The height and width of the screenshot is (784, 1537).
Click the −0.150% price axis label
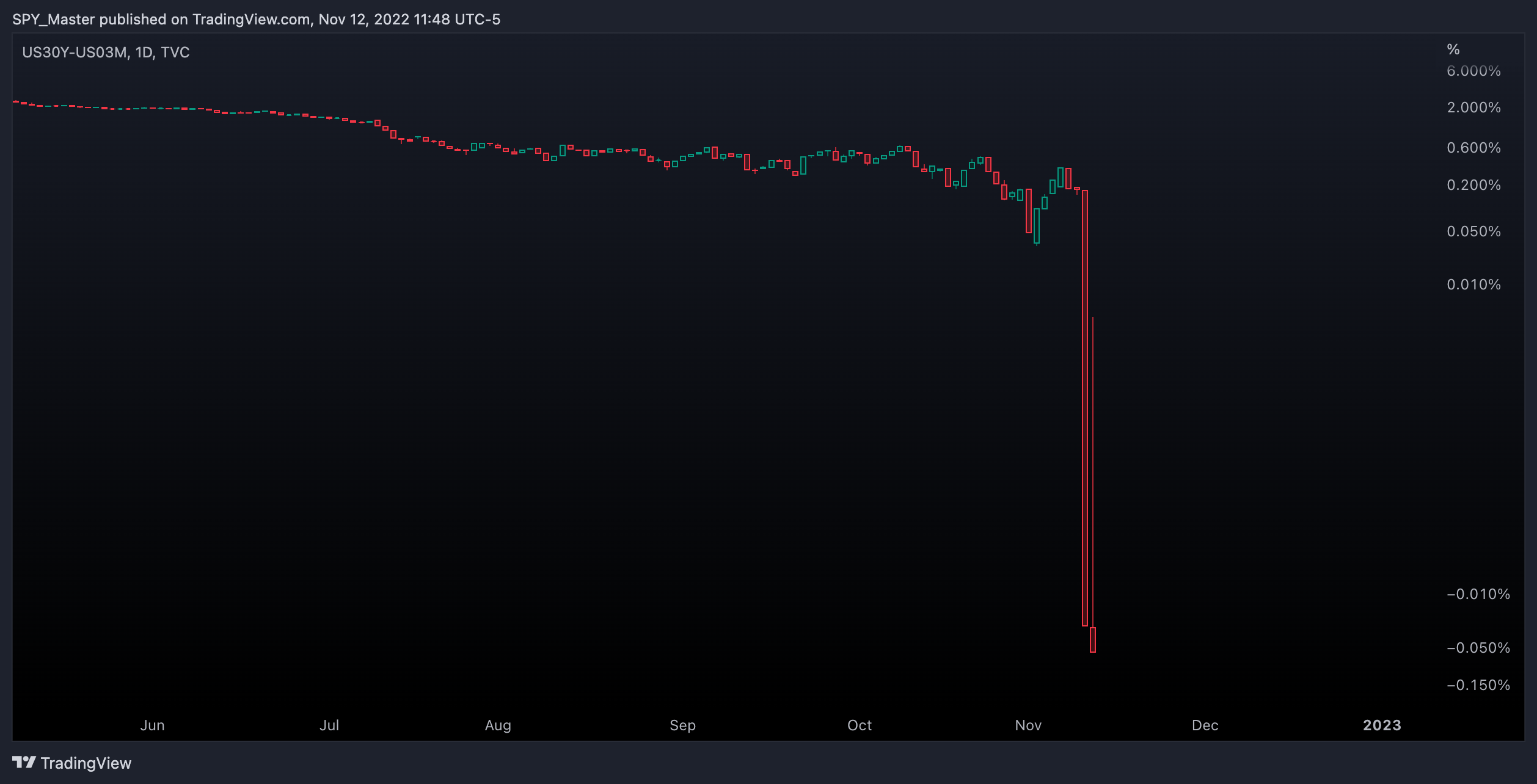pos(1478,685)
